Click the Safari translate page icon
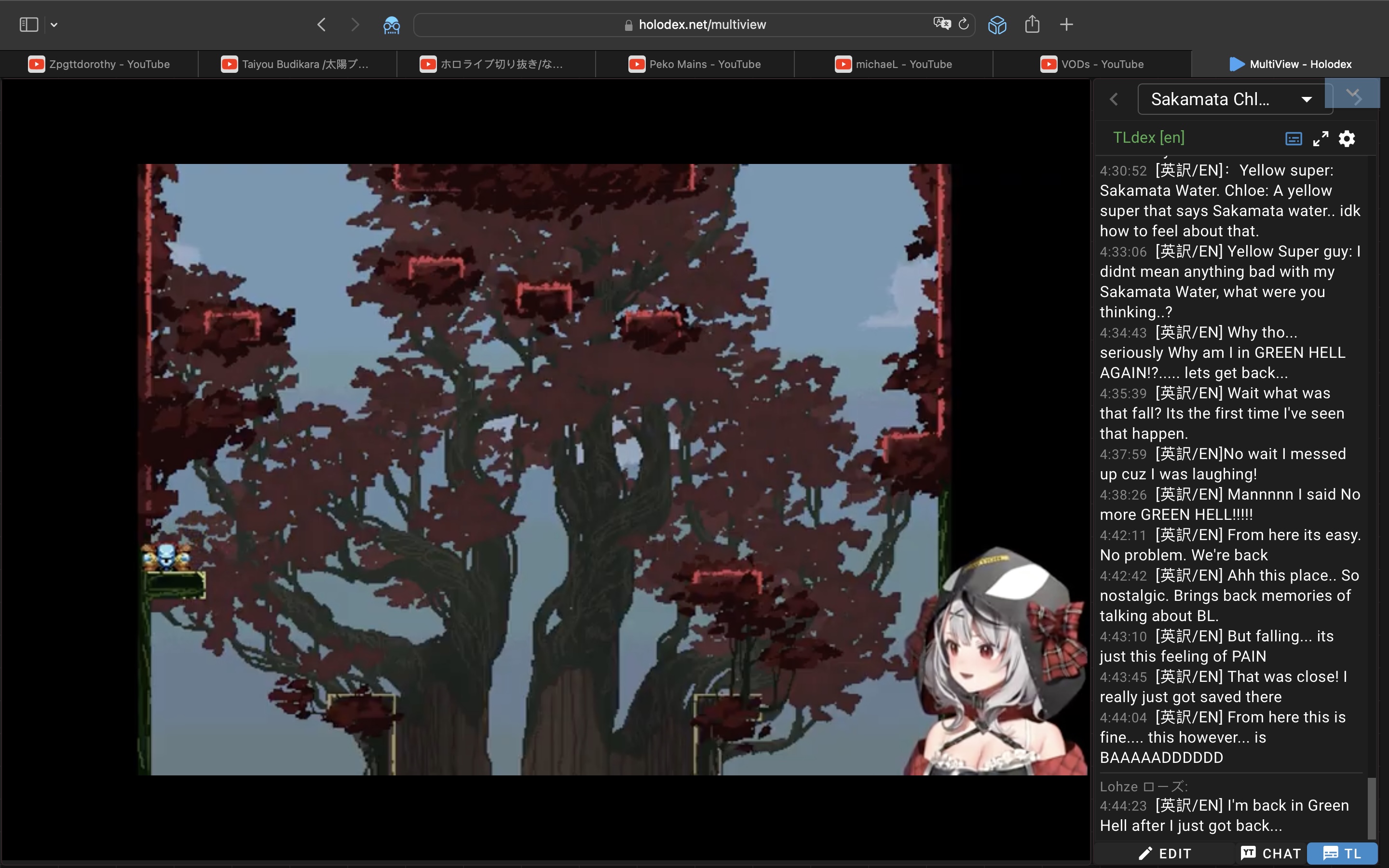 [941, 24]
